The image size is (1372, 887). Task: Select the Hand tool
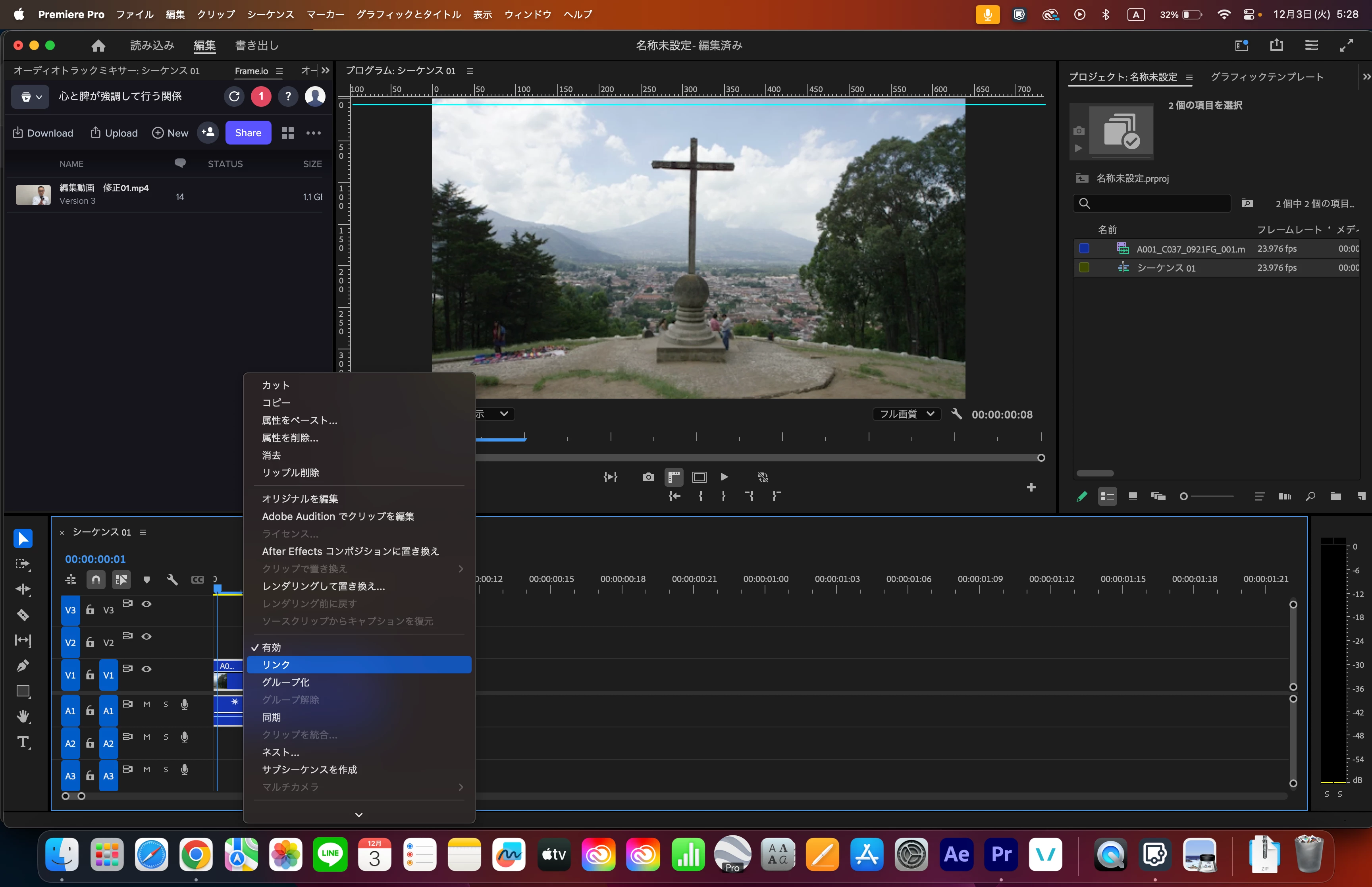coord(23,717)
